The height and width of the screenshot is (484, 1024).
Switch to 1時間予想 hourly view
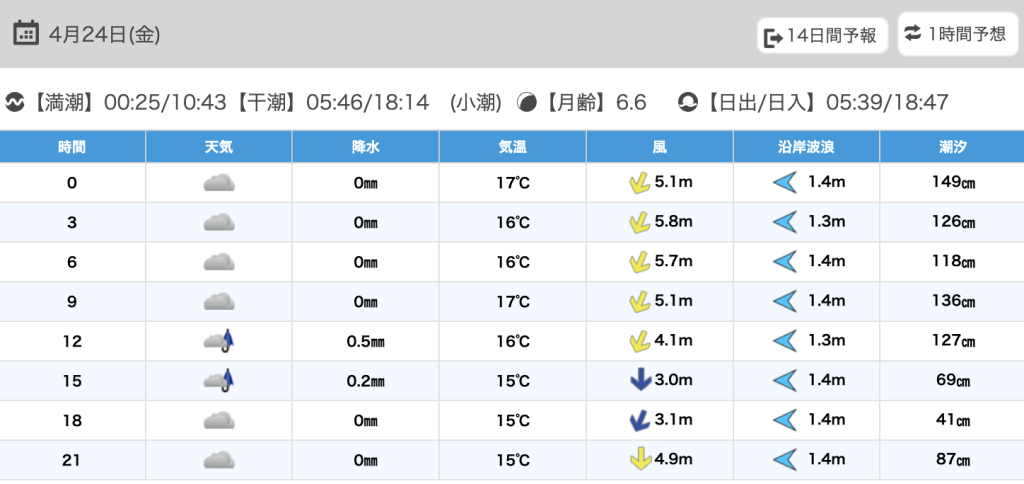tap(956, 34)
